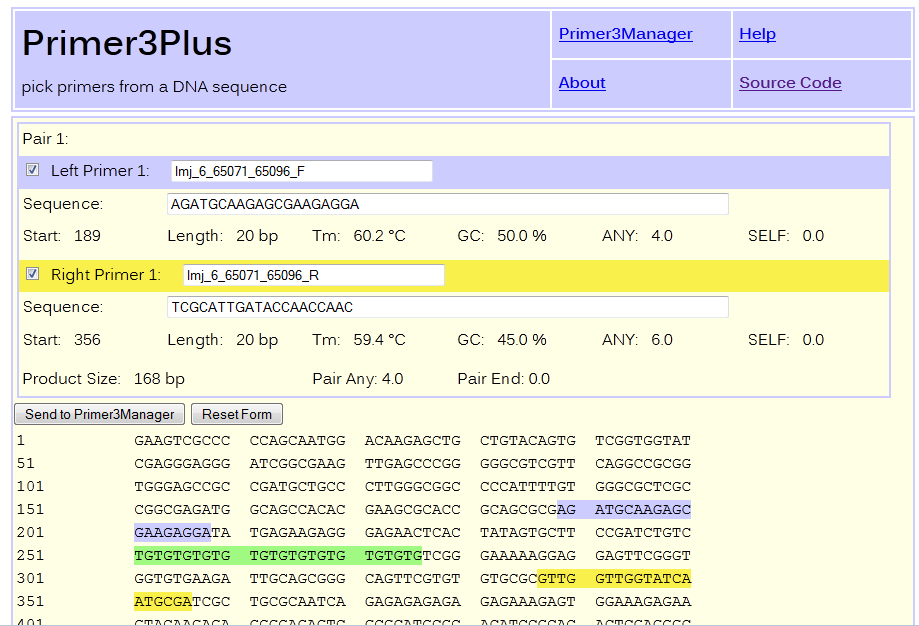Click the Product Size 168 bp text

coord(103,379)
